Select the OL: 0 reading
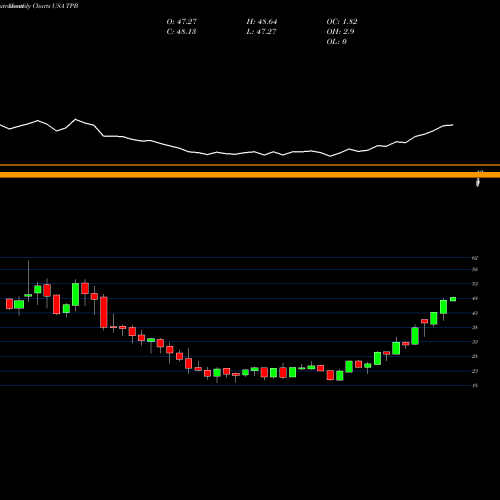The image size is (500, 500). [x=336, y=42]
